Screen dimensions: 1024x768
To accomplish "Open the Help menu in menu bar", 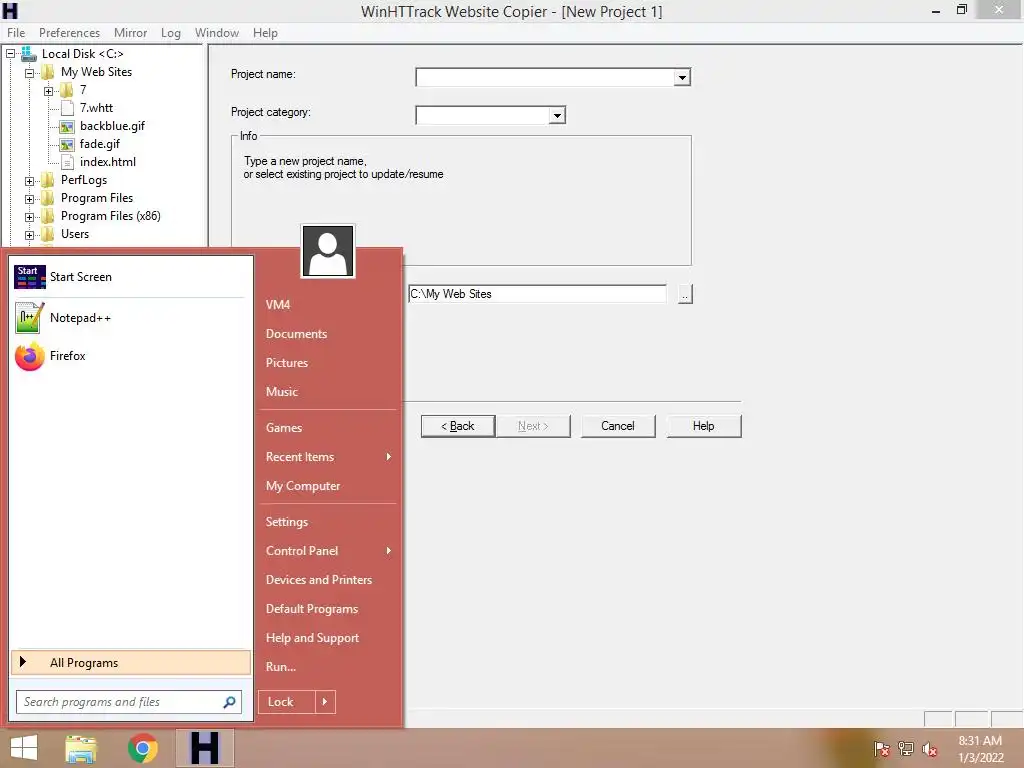I will pyautogui.click(x=265, y=33).
